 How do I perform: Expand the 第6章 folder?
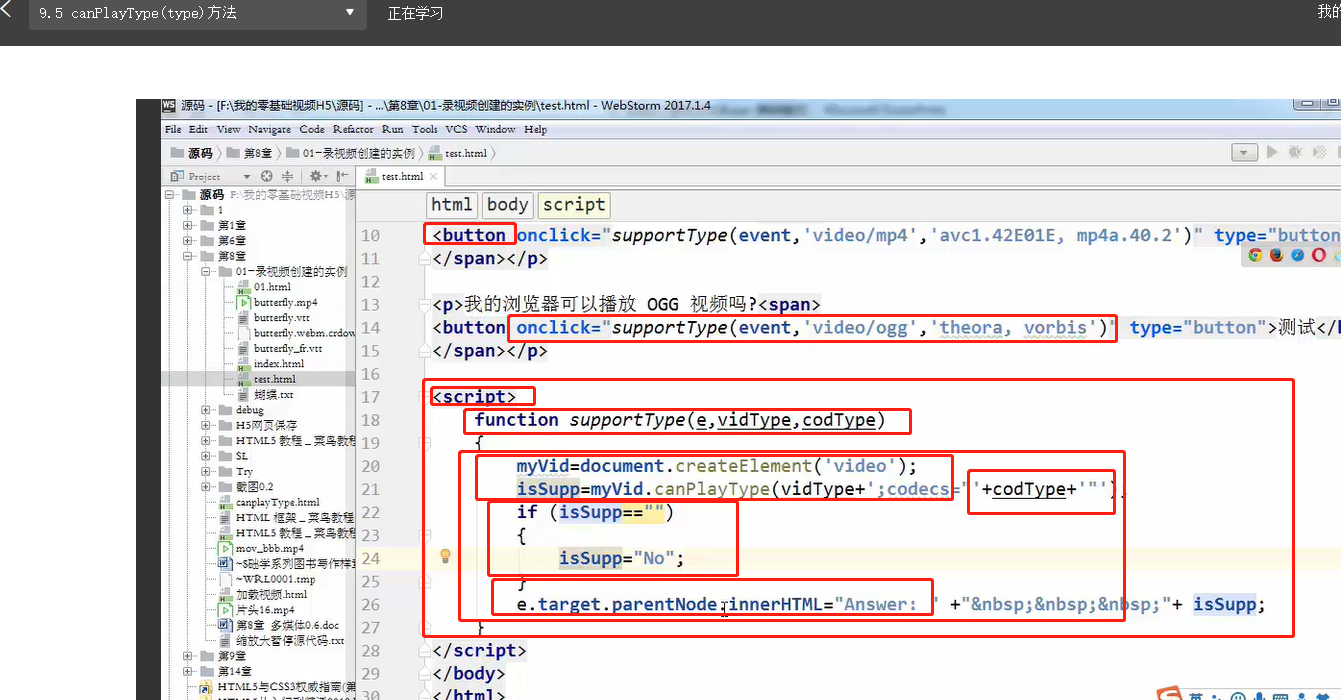(x=188, y=241)
